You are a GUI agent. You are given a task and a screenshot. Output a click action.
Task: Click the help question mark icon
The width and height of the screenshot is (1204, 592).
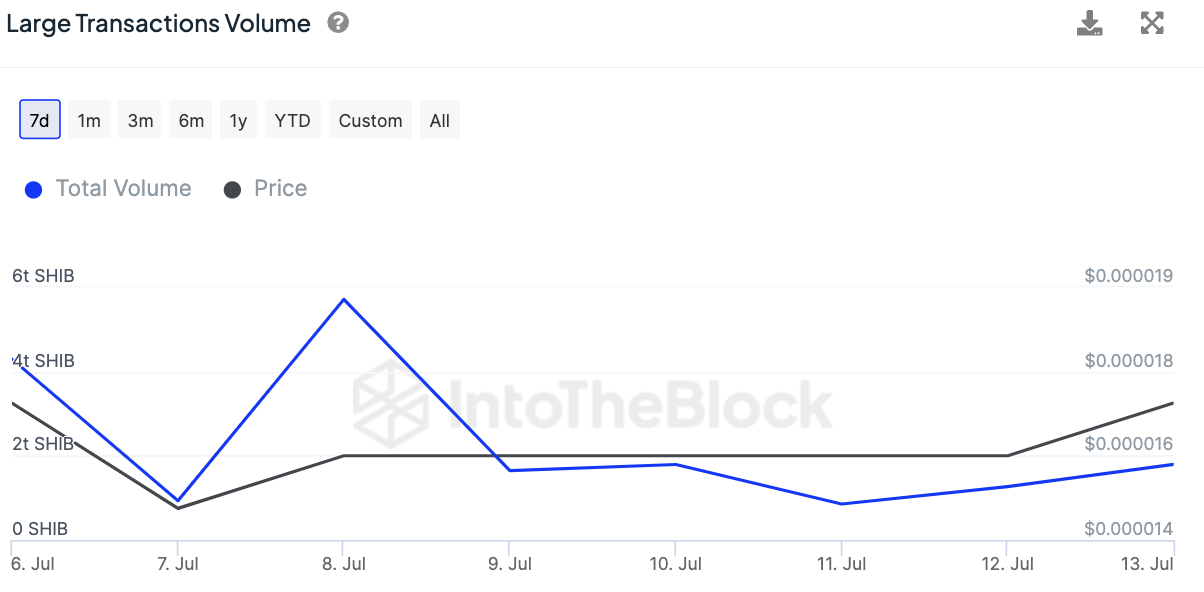tap(338, 23)
